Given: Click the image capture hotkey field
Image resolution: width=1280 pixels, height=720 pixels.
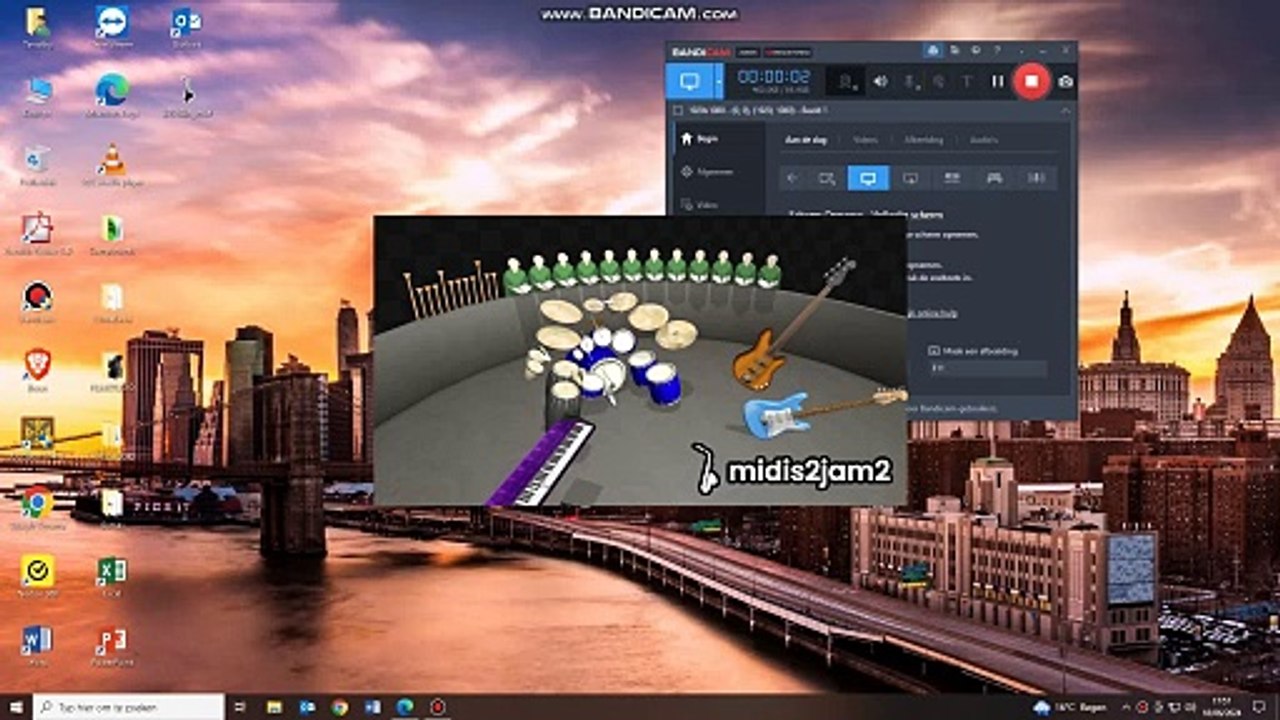Looking at the screenshot, I should [988, 369].
